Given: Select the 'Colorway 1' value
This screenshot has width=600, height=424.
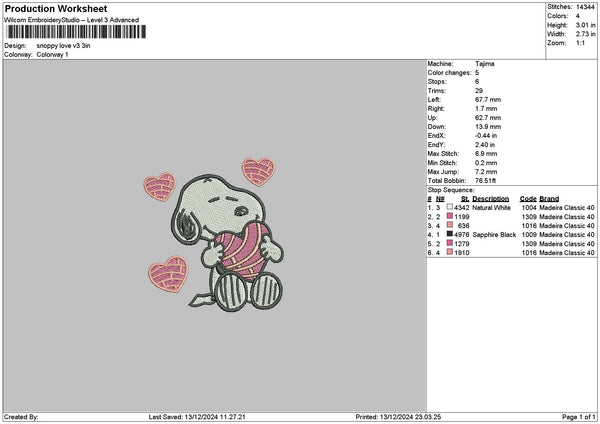Looking at the screenshot, I should pos(52,55).
